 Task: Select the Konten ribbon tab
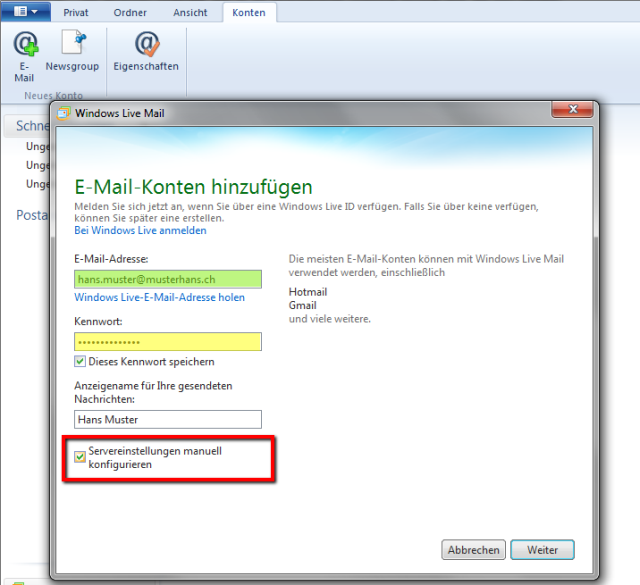[249, 13]
